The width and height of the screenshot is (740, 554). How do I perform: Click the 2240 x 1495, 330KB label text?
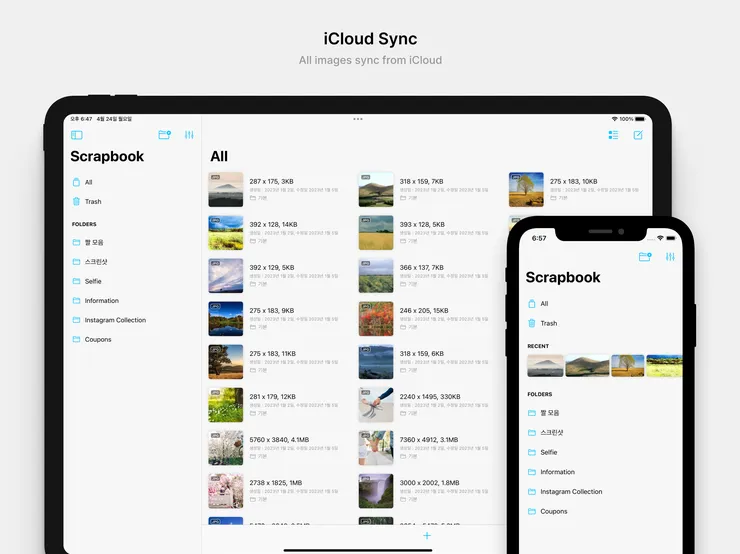pos(430,396)
